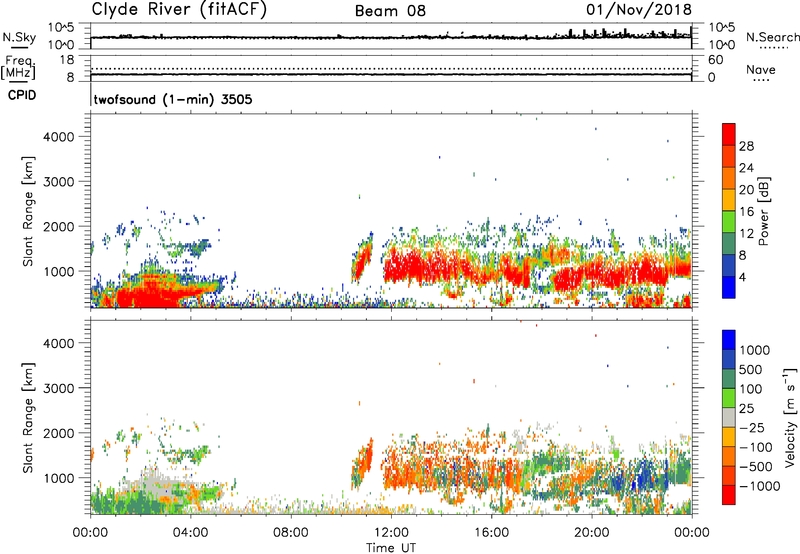Click the '4' power scale value

click(x=742, y=277)
